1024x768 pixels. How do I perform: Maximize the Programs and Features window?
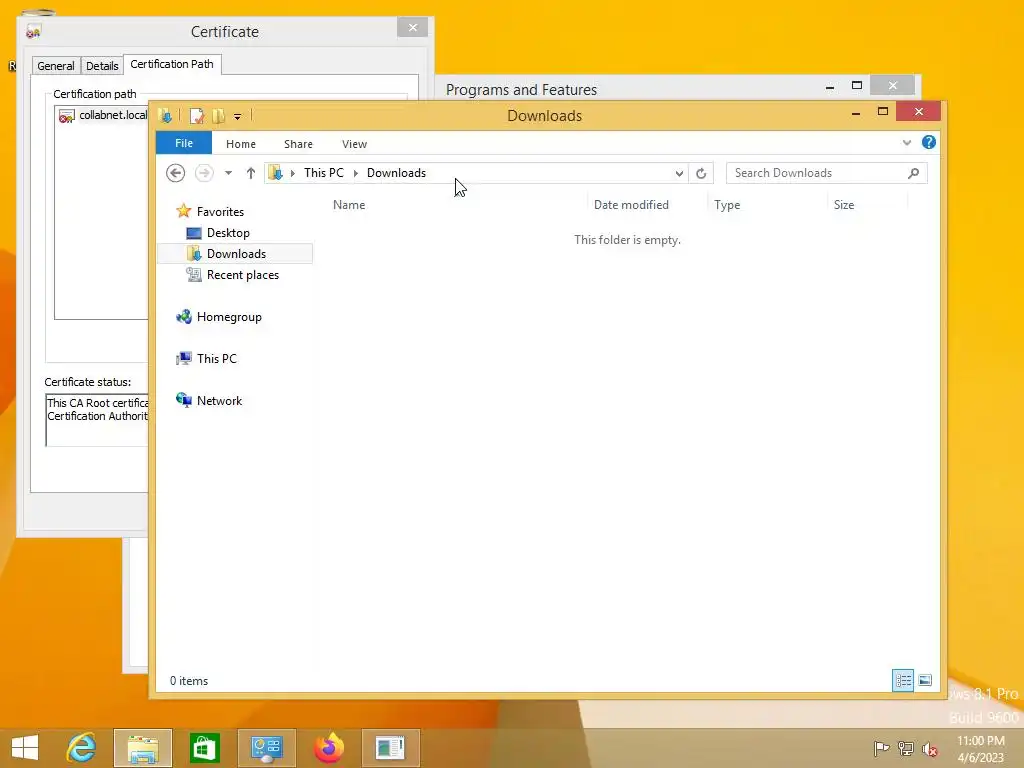click(857, 86)
